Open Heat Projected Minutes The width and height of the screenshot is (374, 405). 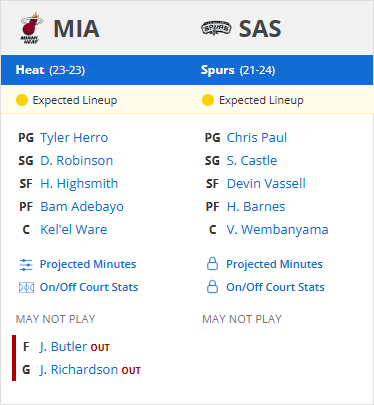[x=88, y=264]
